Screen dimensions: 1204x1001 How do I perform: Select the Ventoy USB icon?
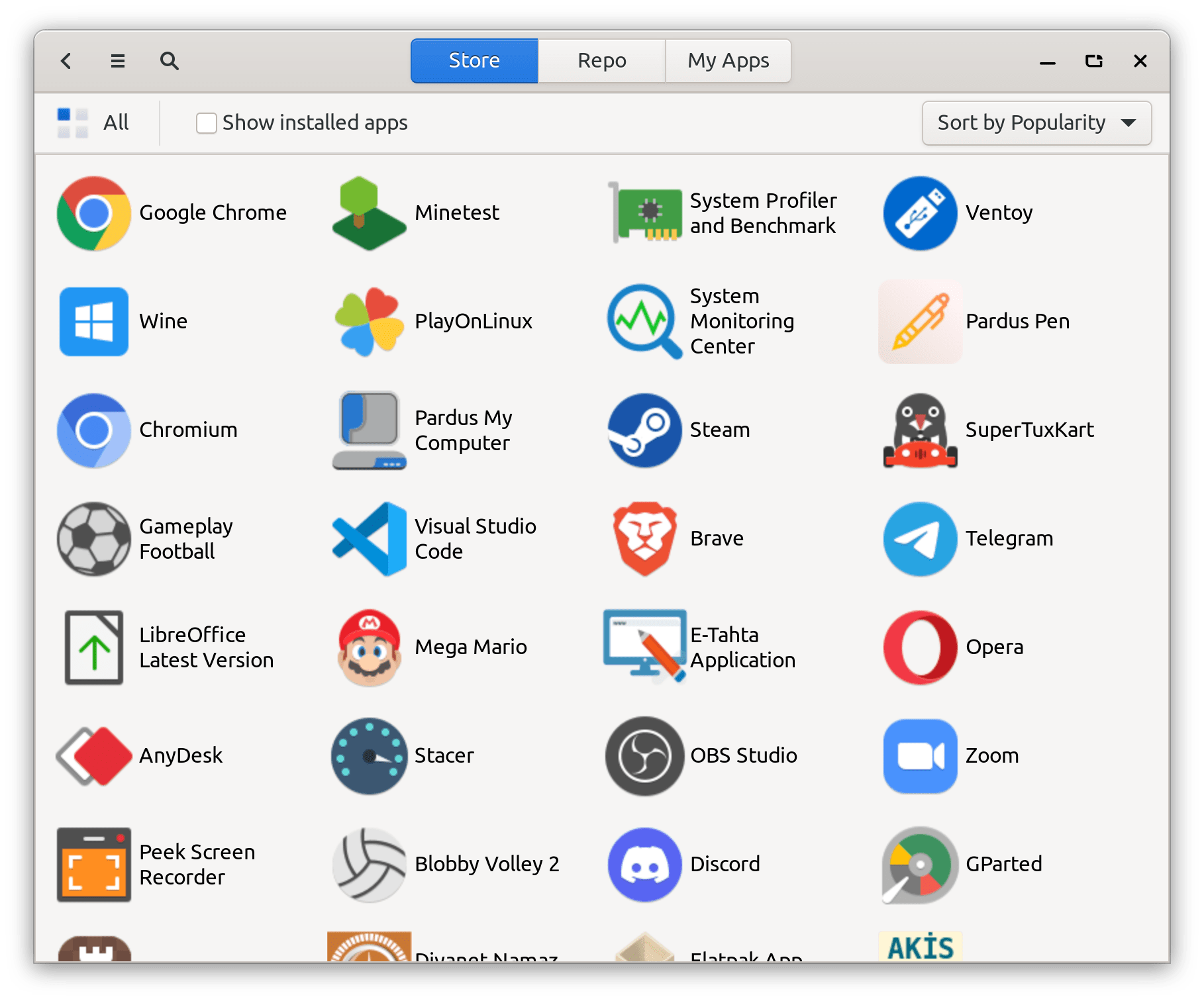tap(920, 213)
